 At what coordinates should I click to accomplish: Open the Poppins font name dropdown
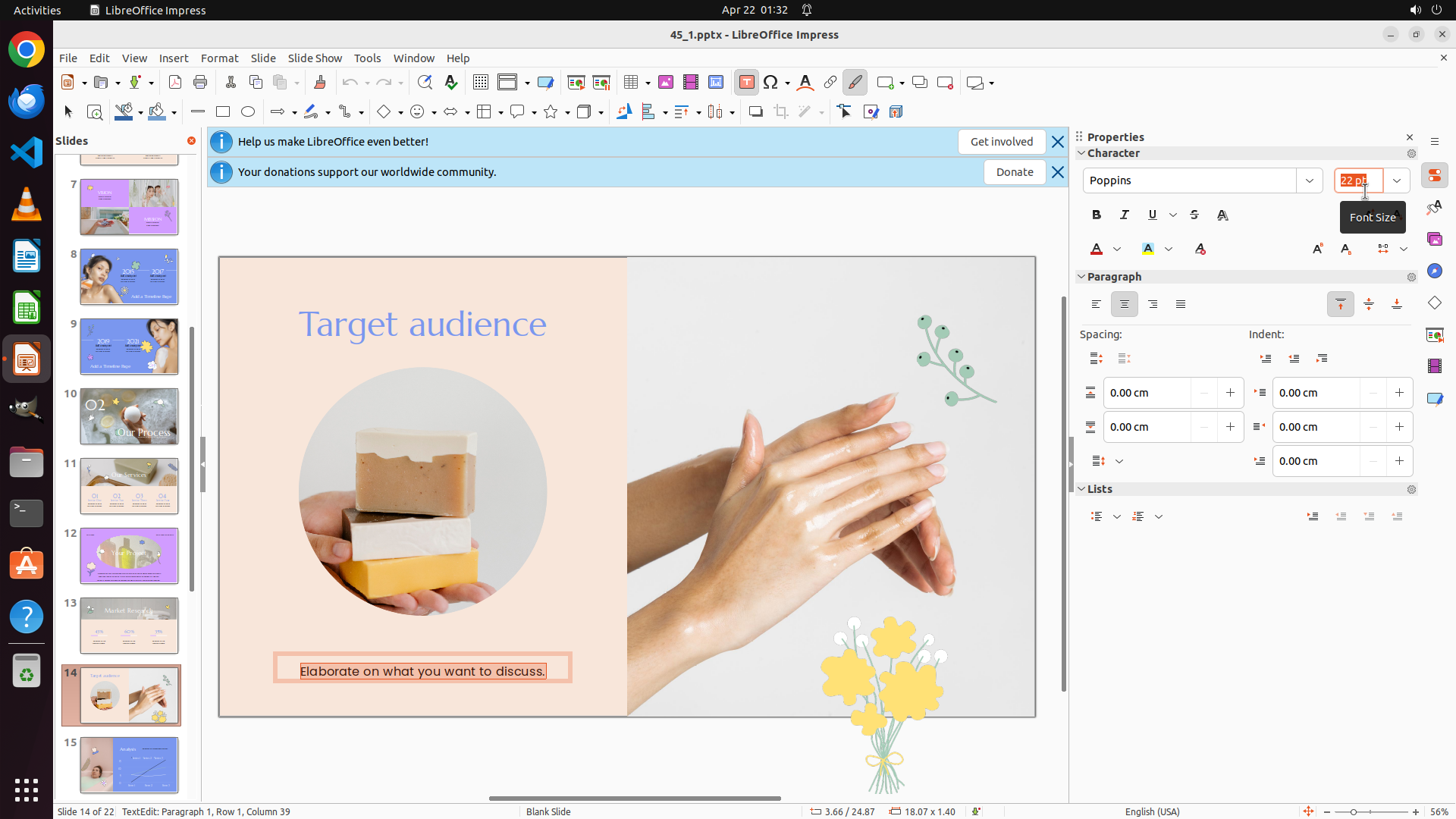[1310, 180]
